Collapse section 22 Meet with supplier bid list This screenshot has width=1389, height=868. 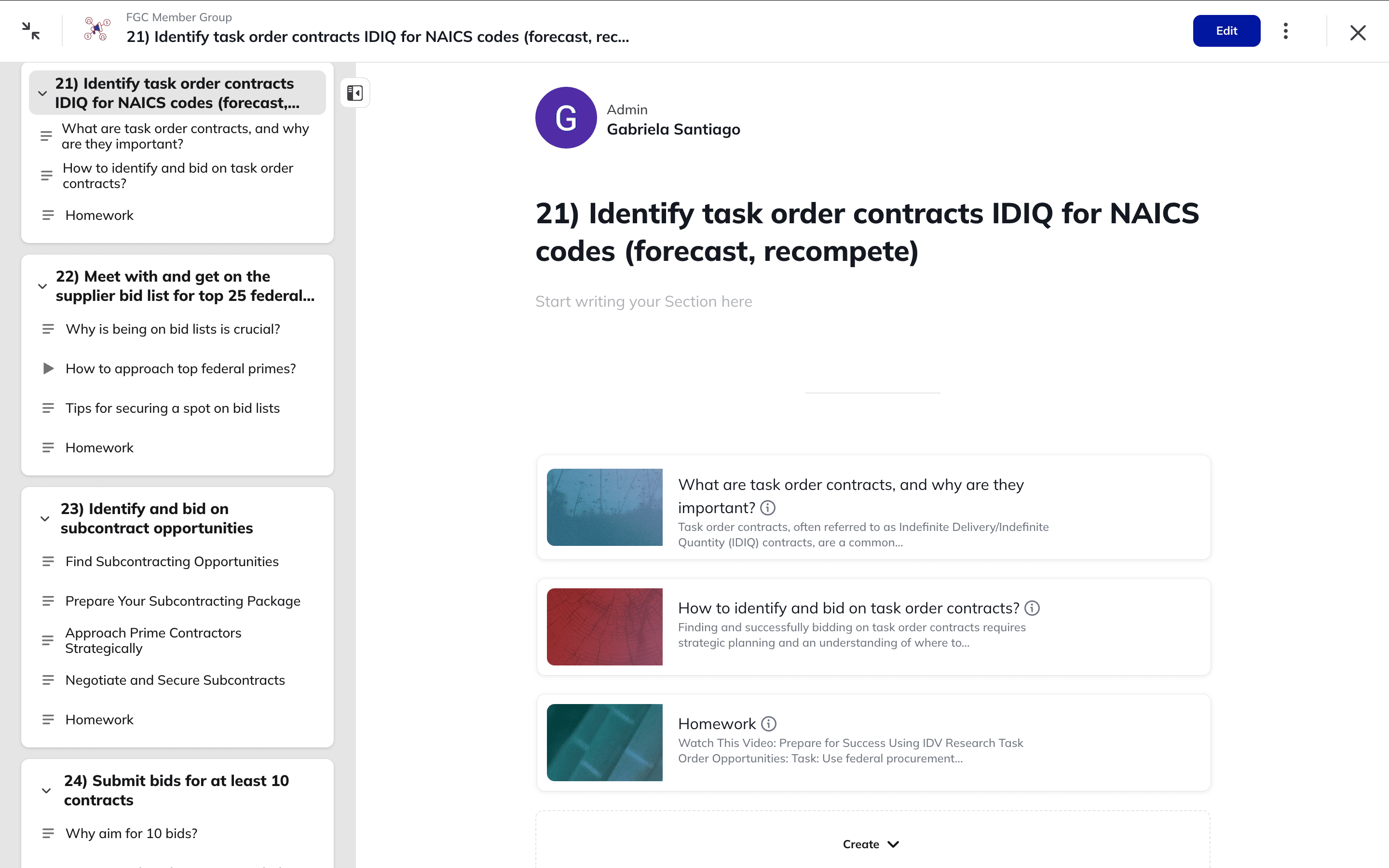point(42,286)
